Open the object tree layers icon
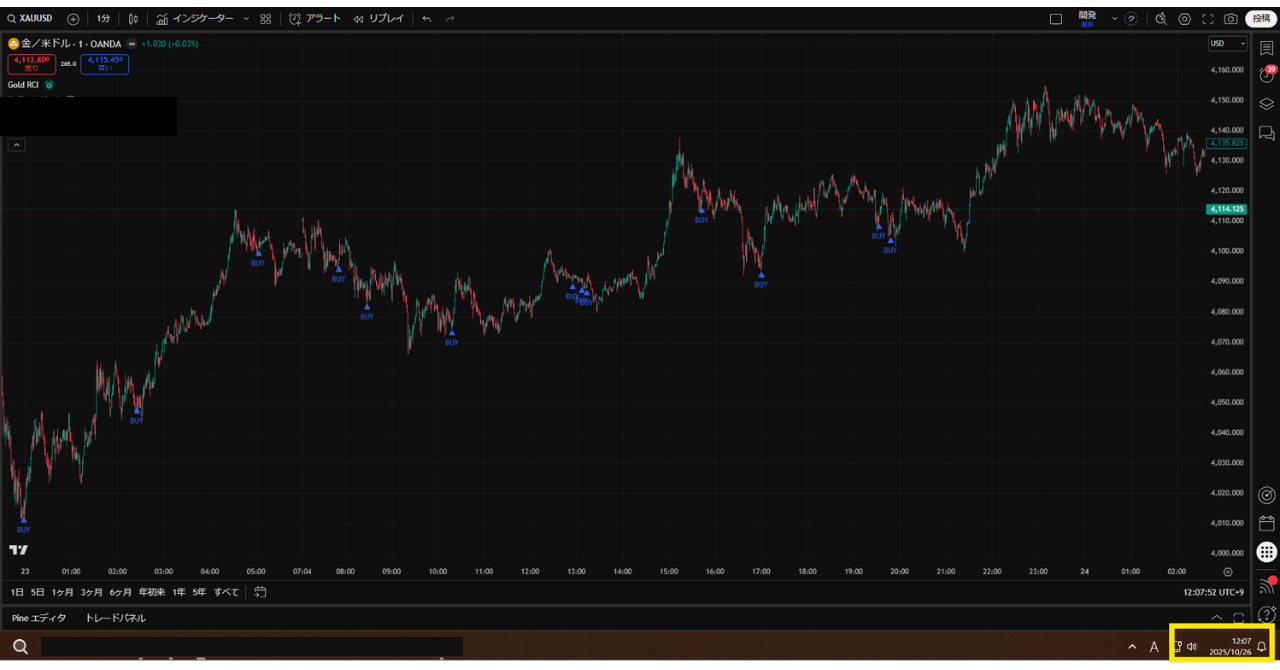The image size is (1280, 670). pyautogui.click(x=1266, y=104)
